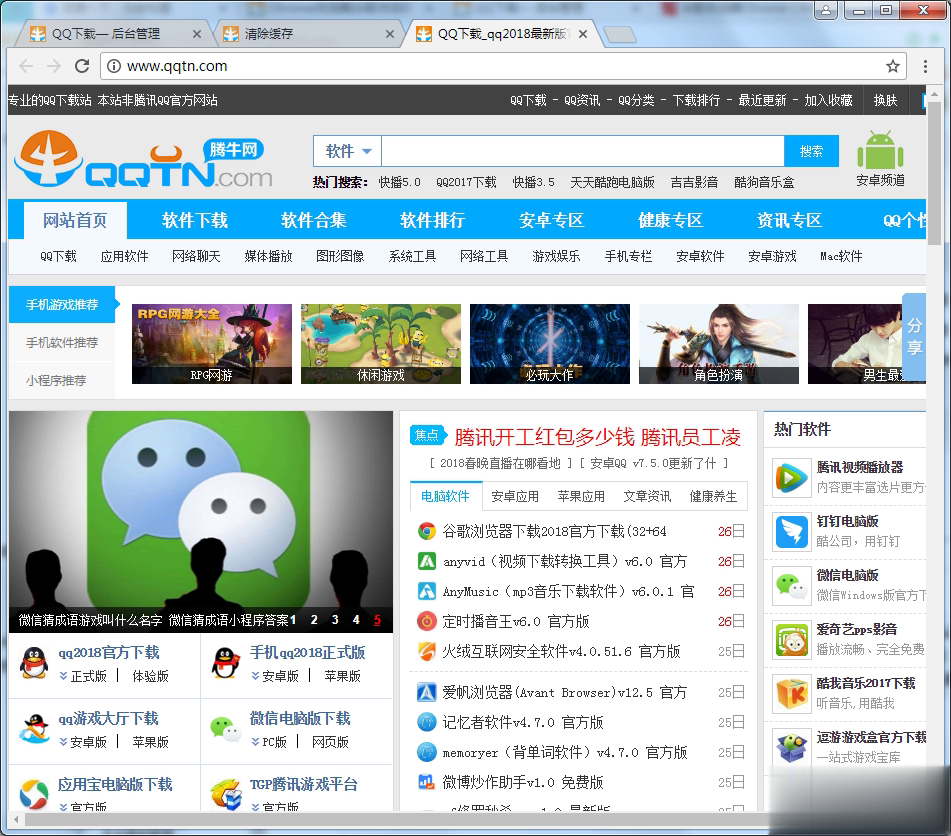Select the 文章资讯 content tab
Screen dimensions: 951x836
(x=647, y=497)
